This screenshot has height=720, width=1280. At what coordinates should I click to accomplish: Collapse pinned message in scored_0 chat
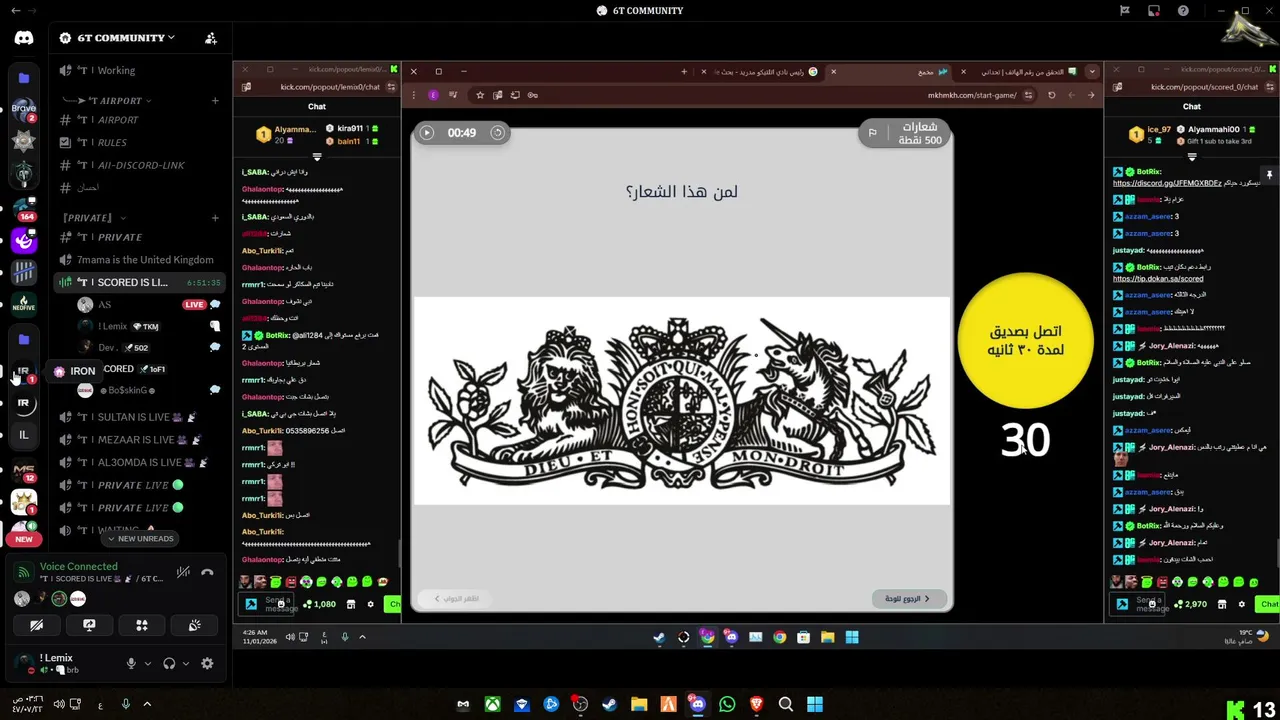pos(1192,157)
